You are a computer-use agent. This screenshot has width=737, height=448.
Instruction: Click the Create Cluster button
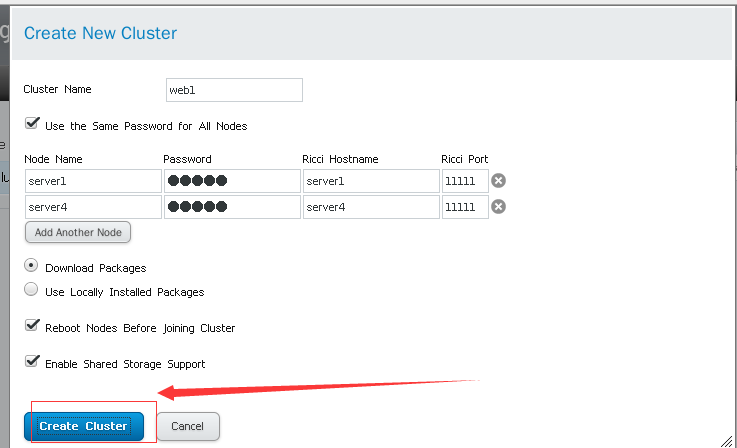(x=84, y=426)
